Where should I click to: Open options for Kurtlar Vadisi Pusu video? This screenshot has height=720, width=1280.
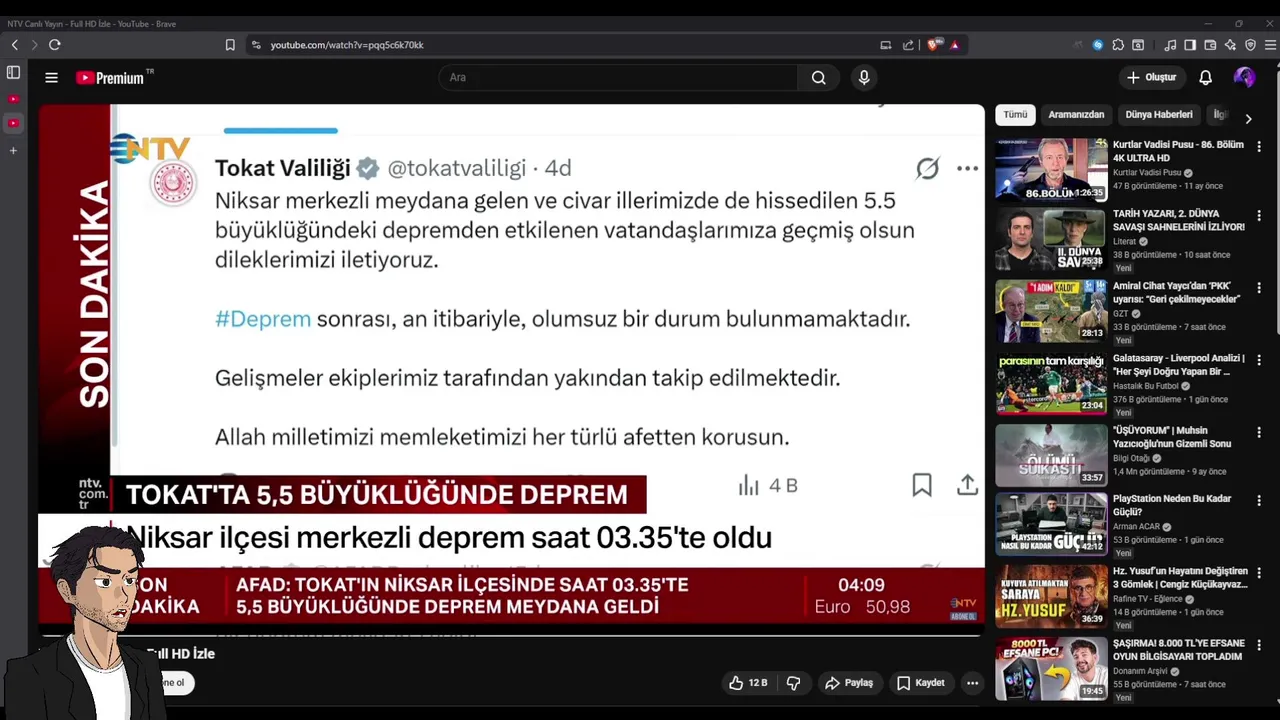coord(1259,146)
